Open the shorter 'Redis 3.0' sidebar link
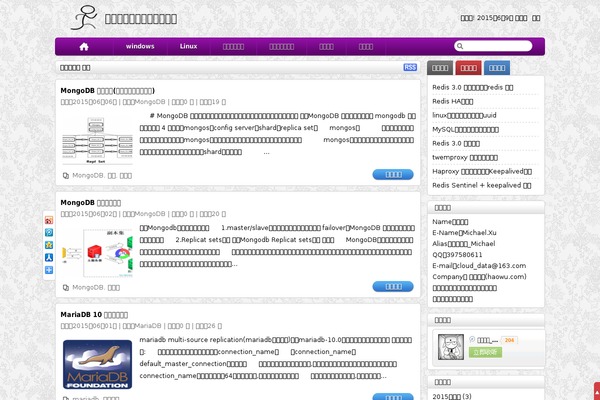 tap(456, 144)
